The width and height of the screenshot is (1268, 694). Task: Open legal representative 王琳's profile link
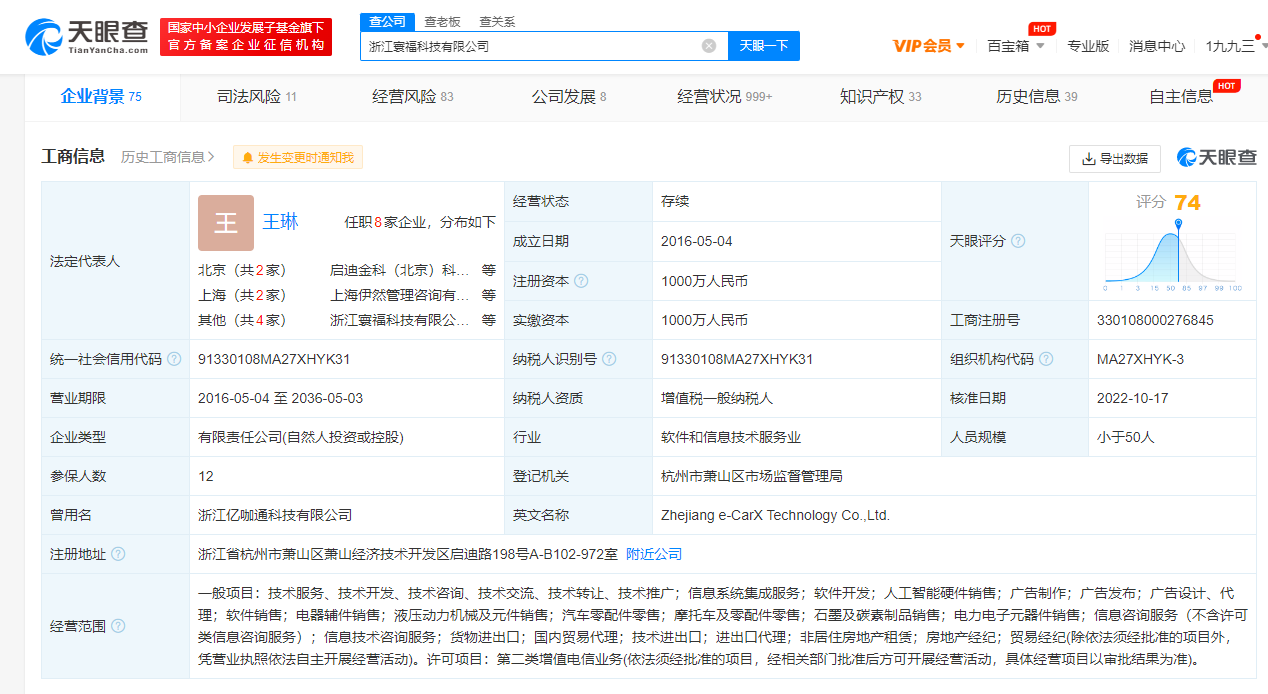(x=280, y=221)
